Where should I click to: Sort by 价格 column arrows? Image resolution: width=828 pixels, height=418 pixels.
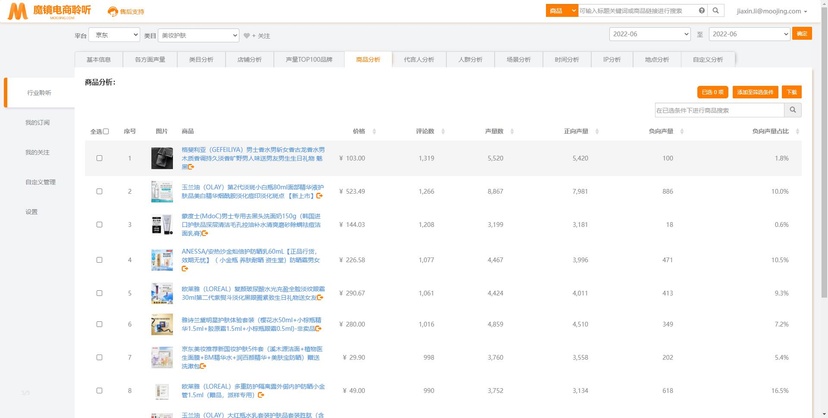point(374,131)
